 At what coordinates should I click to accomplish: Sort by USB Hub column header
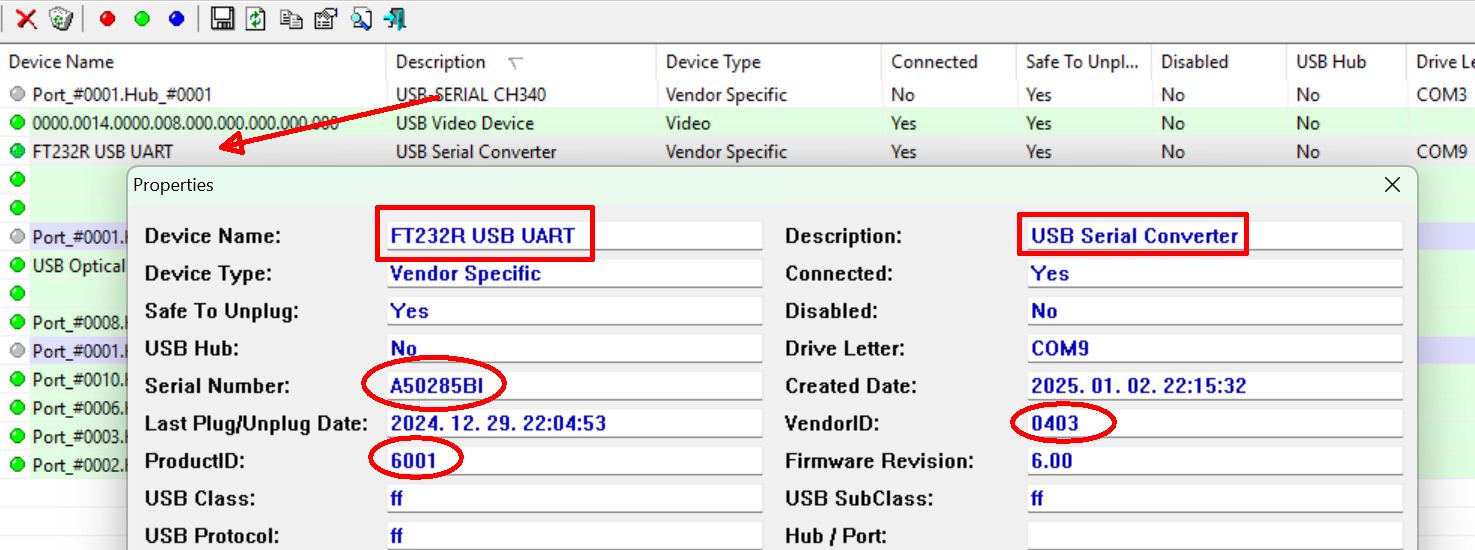(x=1346, y=62)
